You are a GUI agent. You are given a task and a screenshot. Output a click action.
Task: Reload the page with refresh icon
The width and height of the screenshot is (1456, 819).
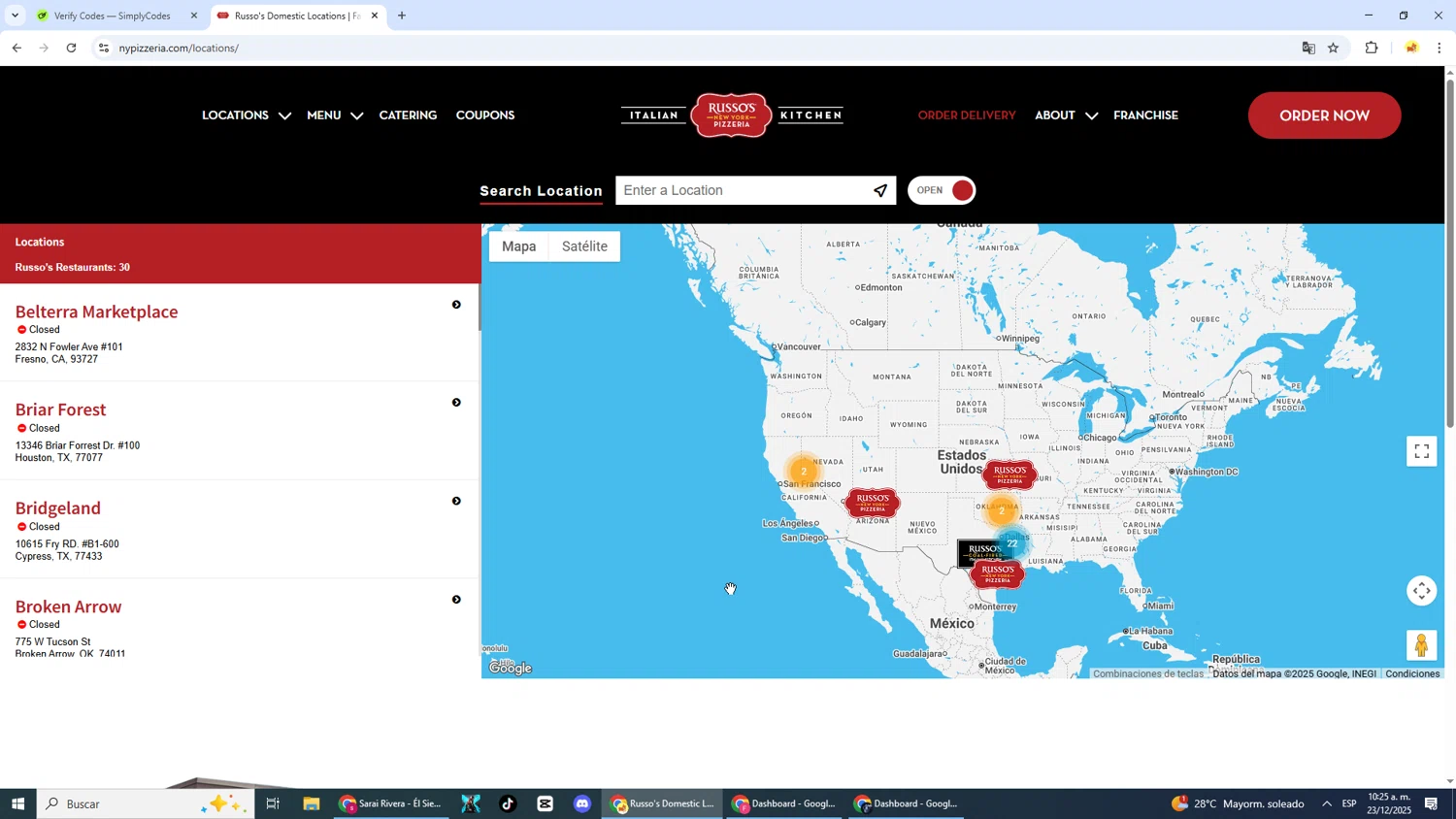pos(71,48)
